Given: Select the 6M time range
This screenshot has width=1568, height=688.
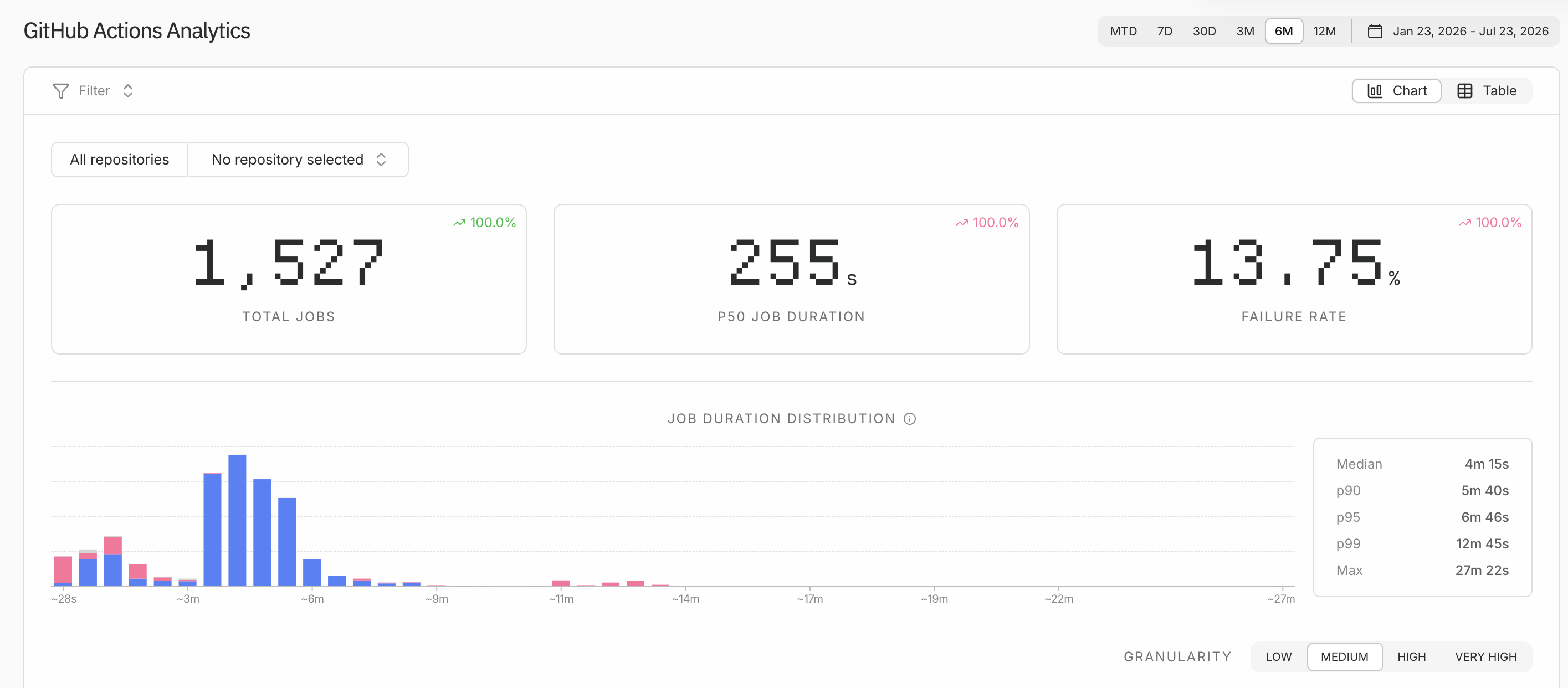Looking at the screenshot, I should (x=1284, y=31).
